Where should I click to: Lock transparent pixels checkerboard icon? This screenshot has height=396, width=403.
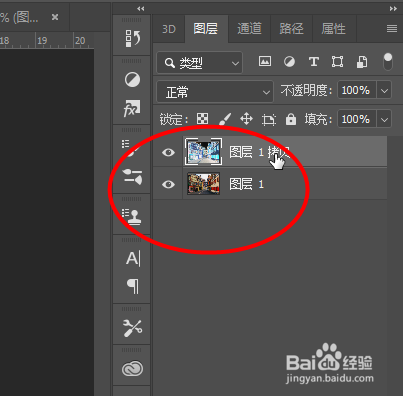click(x=202, y=118)
